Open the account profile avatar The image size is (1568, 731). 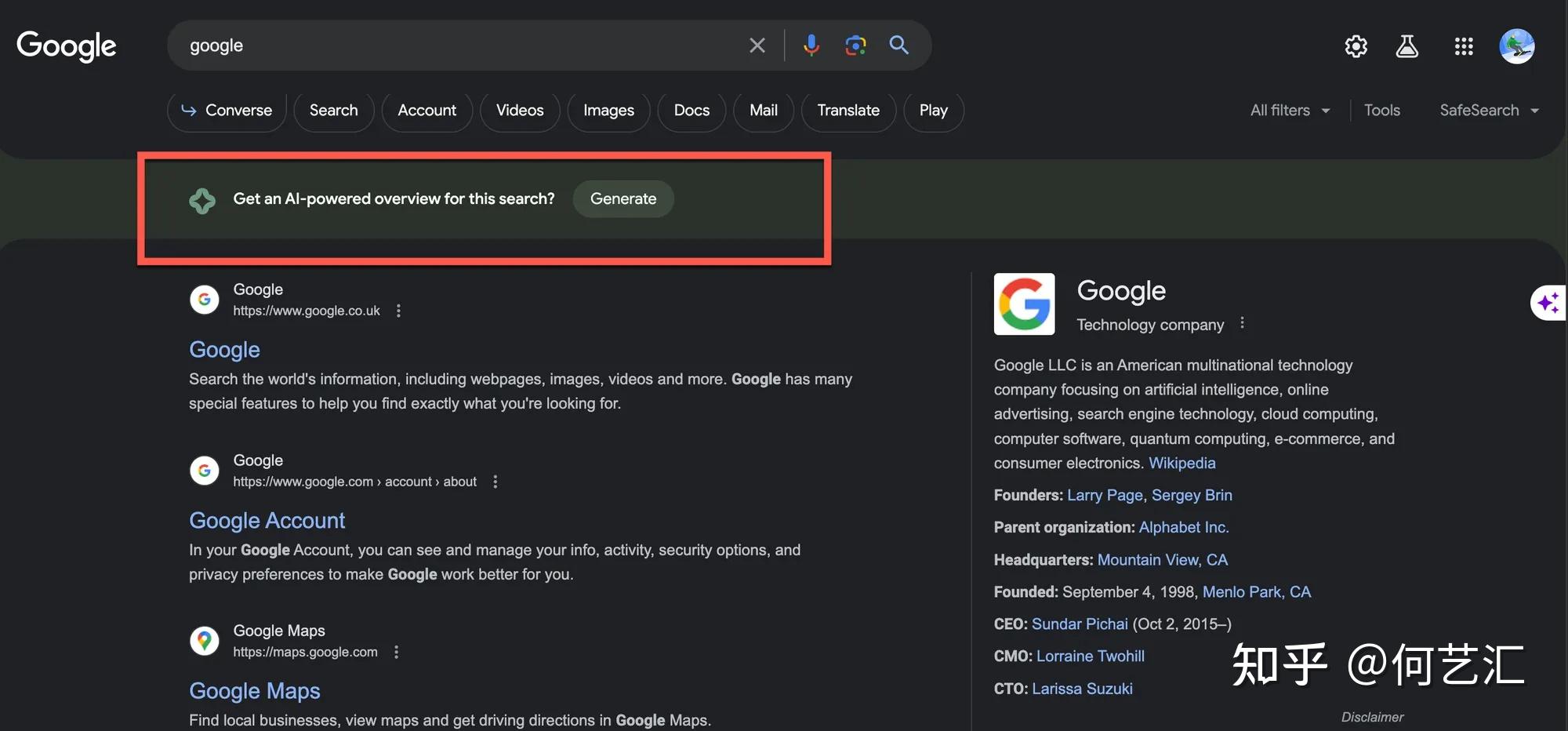[x=1517, y=46]
